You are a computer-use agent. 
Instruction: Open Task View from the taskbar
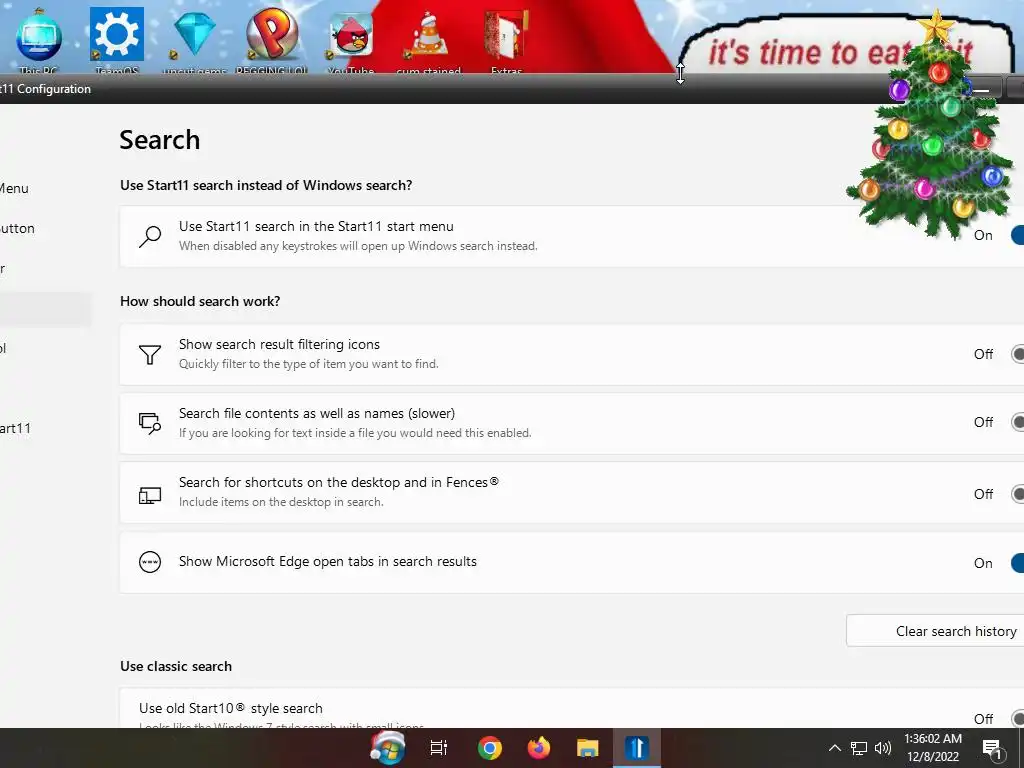pyautogui.click(x=439, y=748)
